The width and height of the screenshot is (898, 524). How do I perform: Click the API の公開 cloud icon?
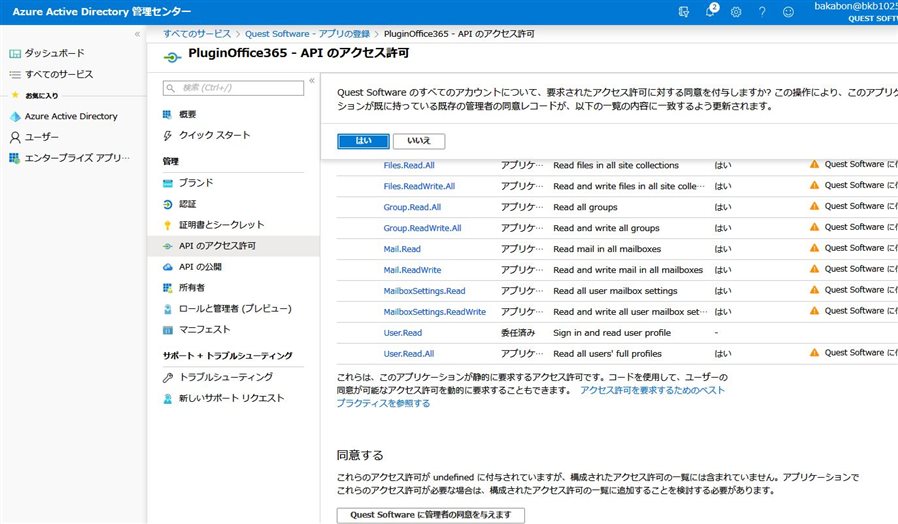tap(167, 267)
